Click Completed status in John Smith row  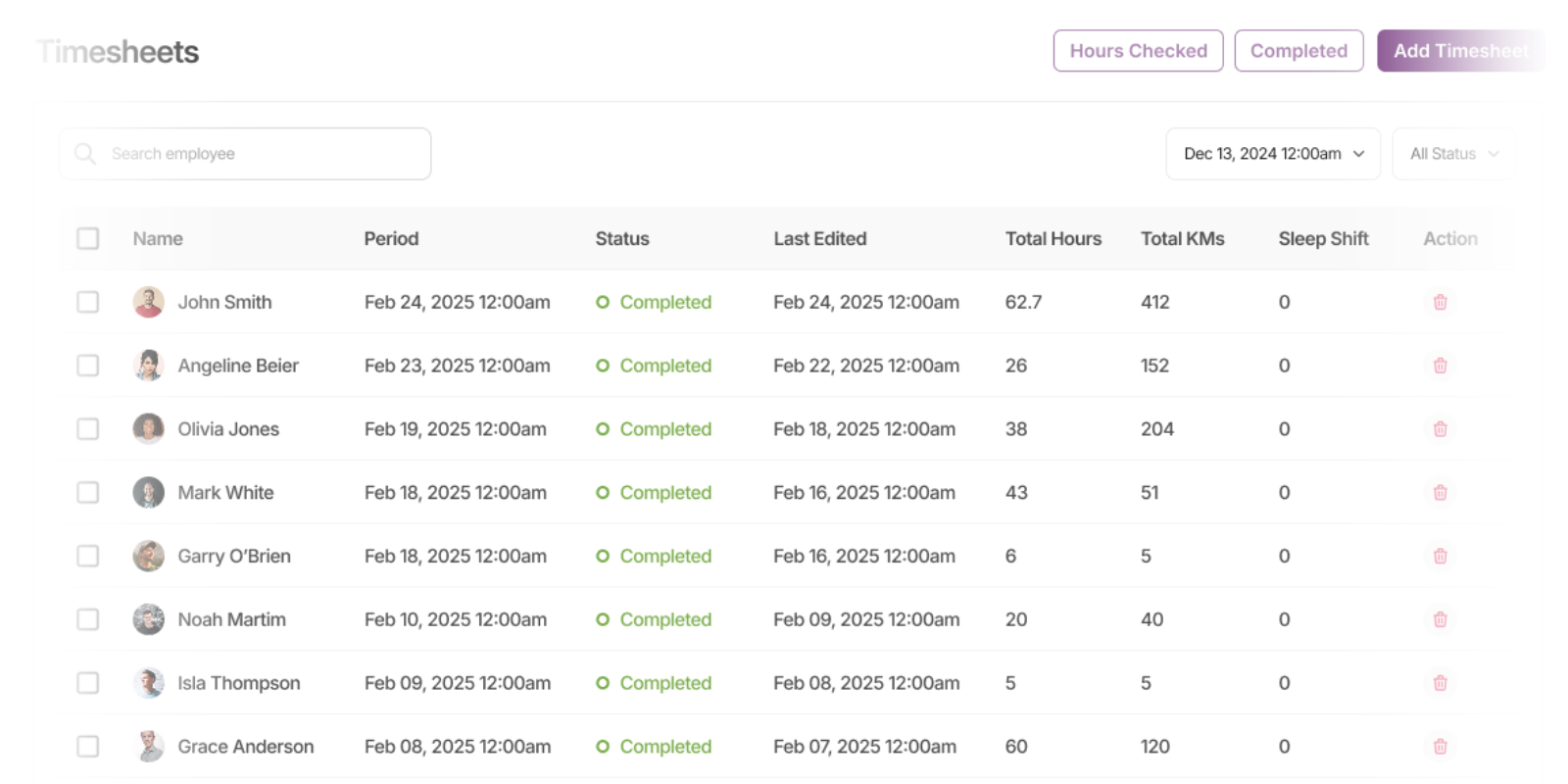click(654, 302)
